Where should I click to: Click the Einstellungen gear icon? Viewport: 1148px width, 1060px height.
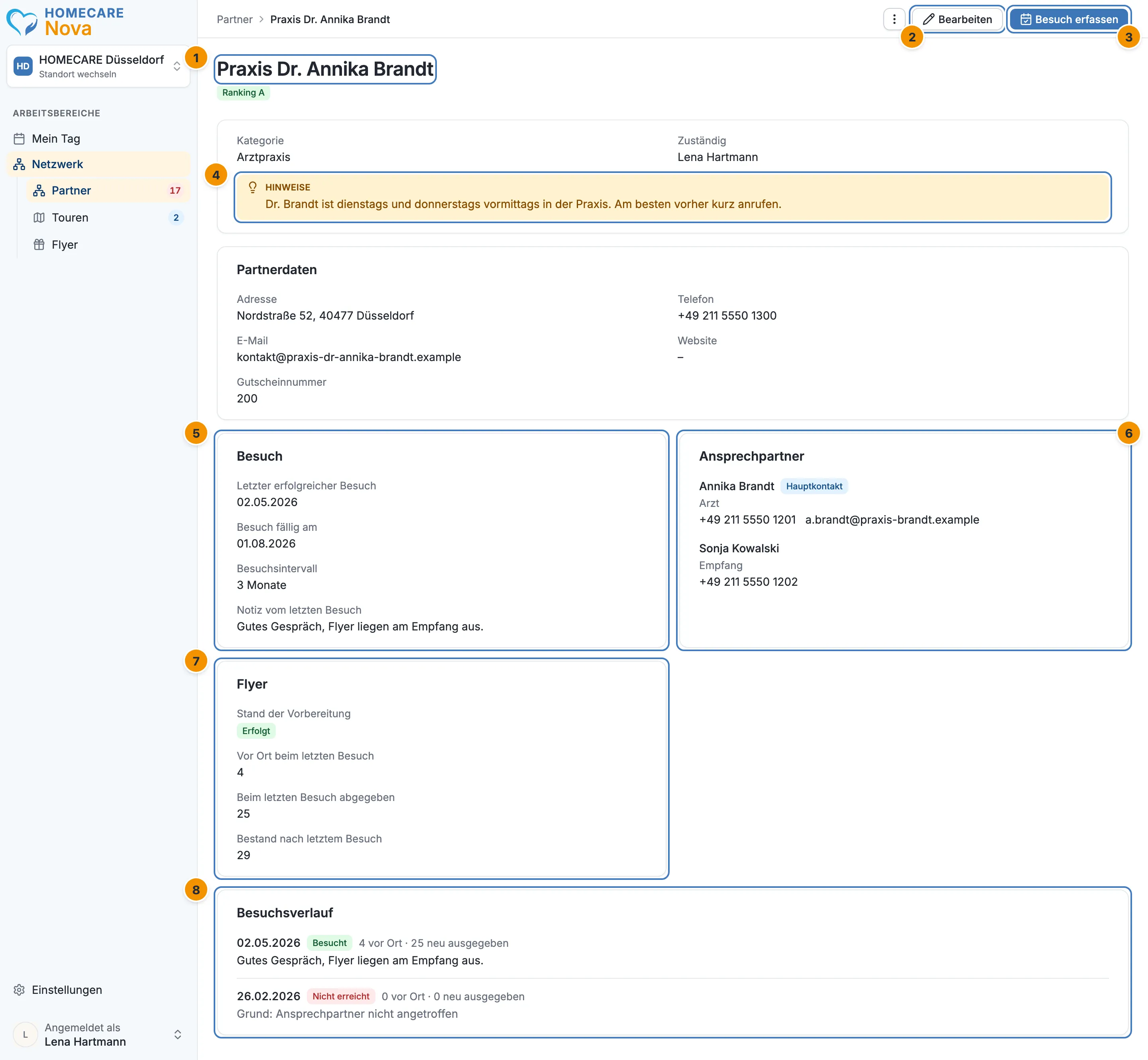(20, 990)
